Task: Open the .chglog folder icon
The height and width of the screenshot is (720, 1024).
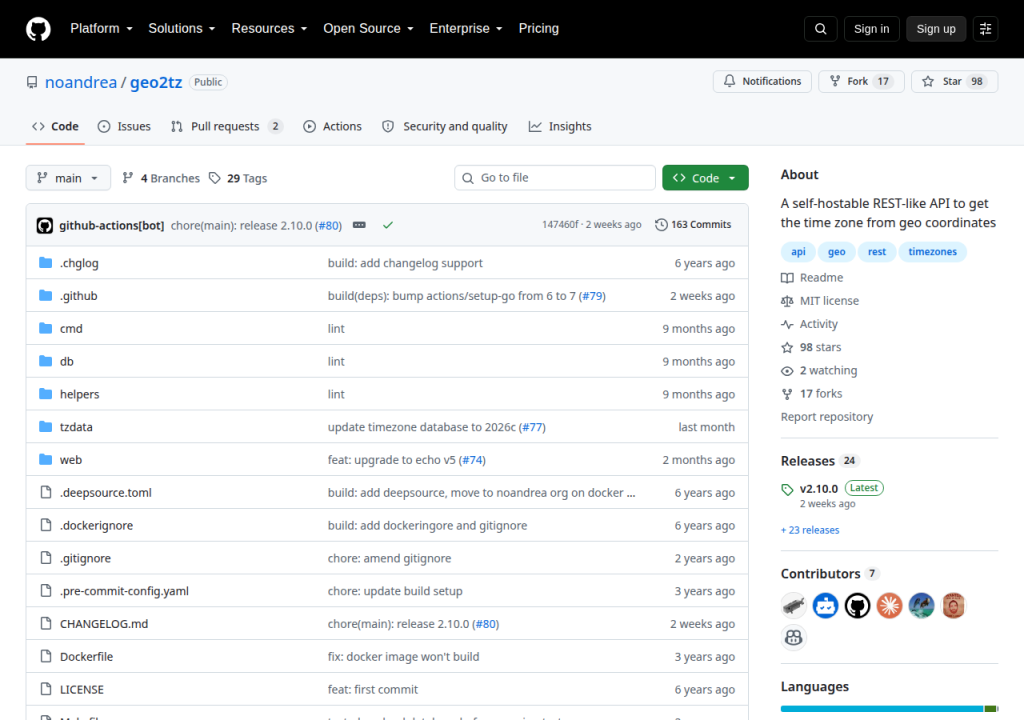Action: click(46, 263)
